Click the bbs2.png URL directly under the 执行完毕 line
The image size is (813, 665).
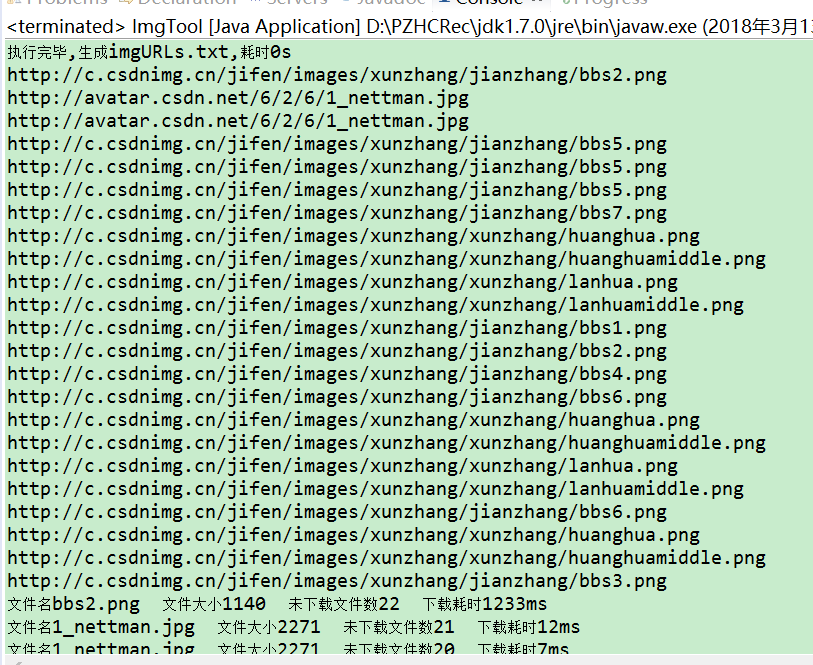click(337, 76)
